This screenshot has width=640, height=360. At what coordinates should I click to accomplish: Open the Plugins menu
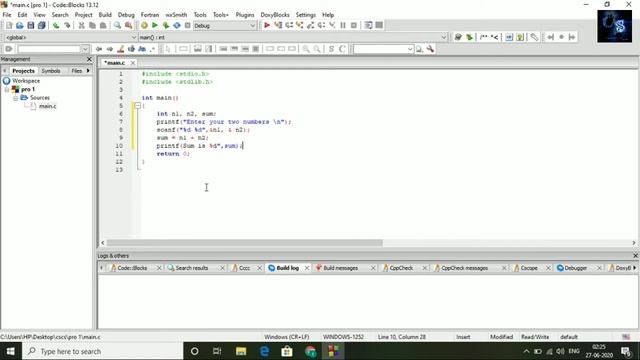coord(245,15)
